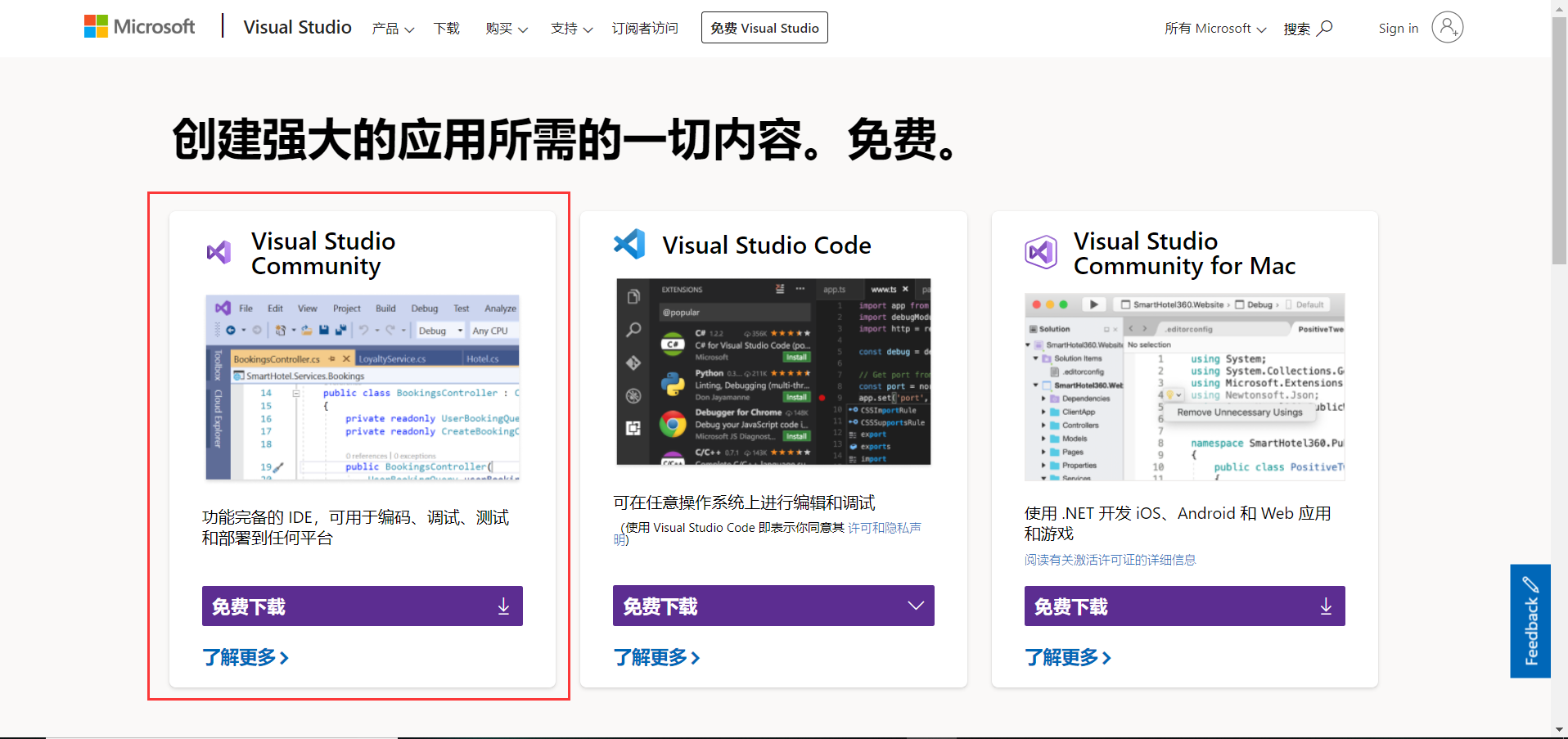Click the Visual Studio Community logo icon
This screenshot has width=1568, height=739.
click(219, 253)
